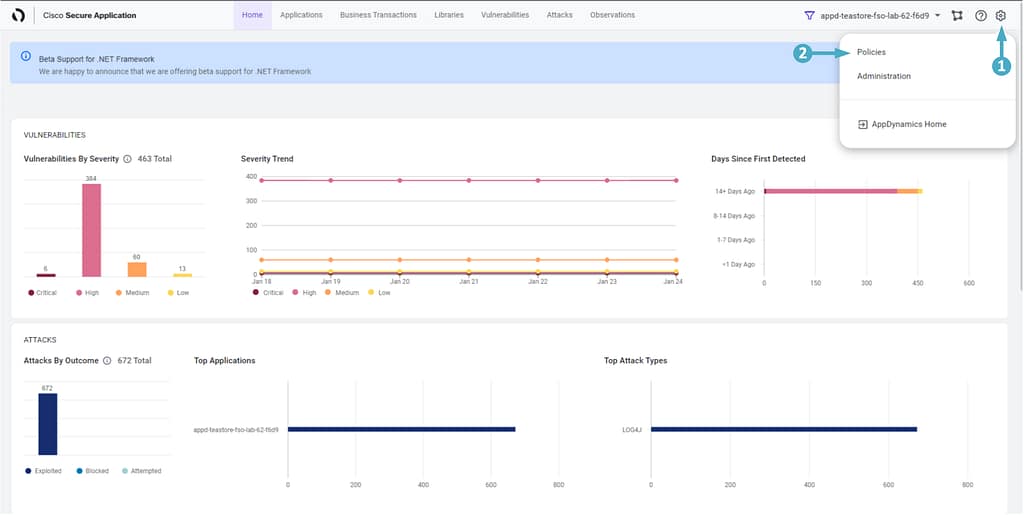1024x515 pixels.
Task: Toggle Critical legend under Vulnerabilities By Severity
Action: pos(42,293)
